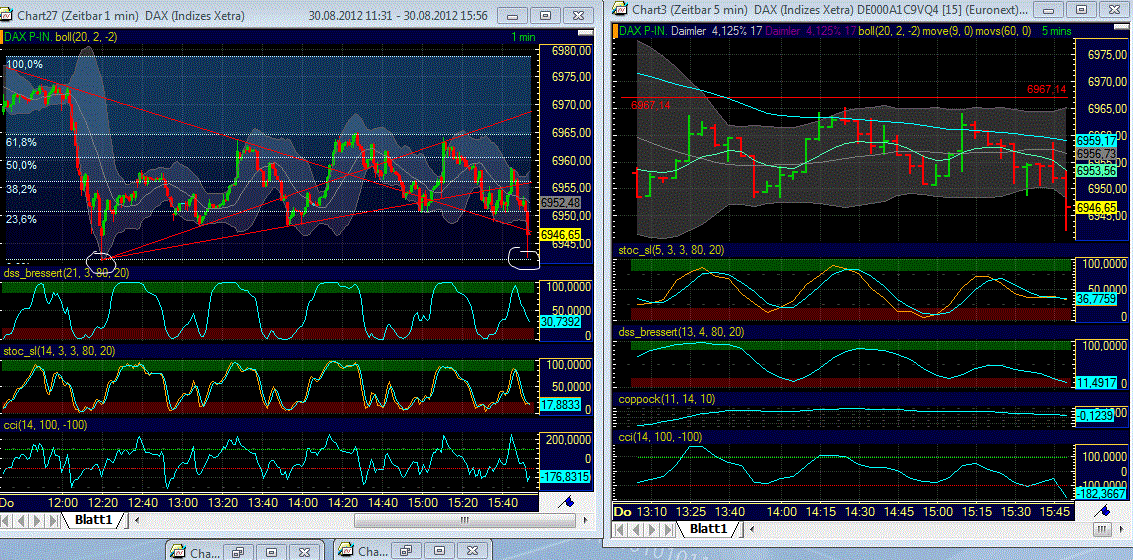Click the 6959,17 price tag in Chart3

[1096, 140]
